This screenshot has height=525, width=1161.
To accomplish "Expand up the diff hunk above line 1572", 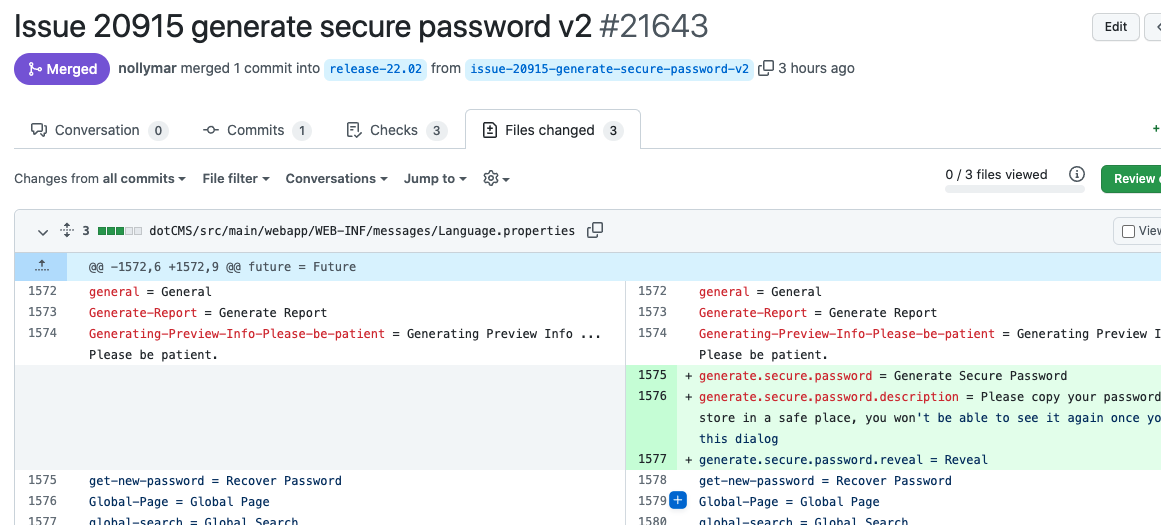I will 41,266.
